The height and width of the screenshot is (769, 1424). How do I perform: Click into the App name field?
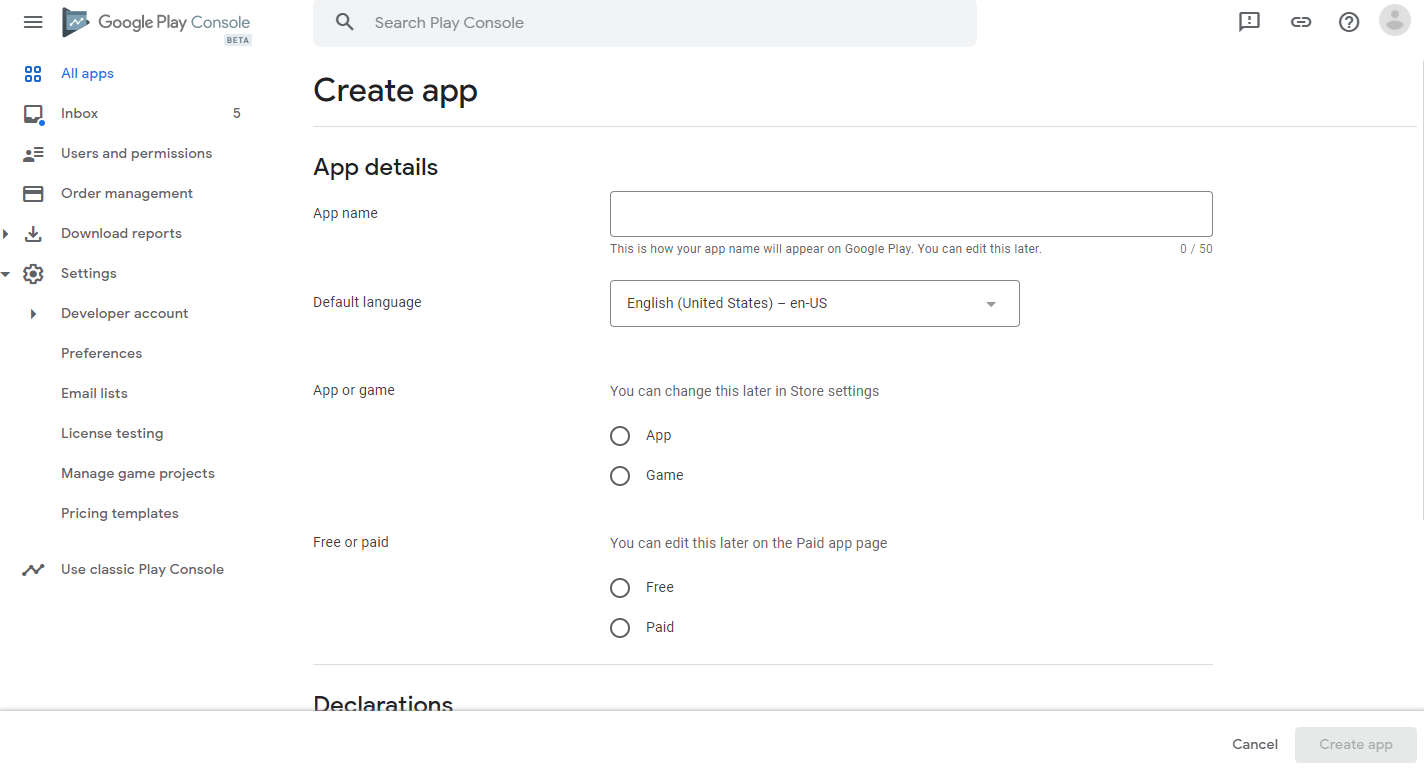[910, 214]
